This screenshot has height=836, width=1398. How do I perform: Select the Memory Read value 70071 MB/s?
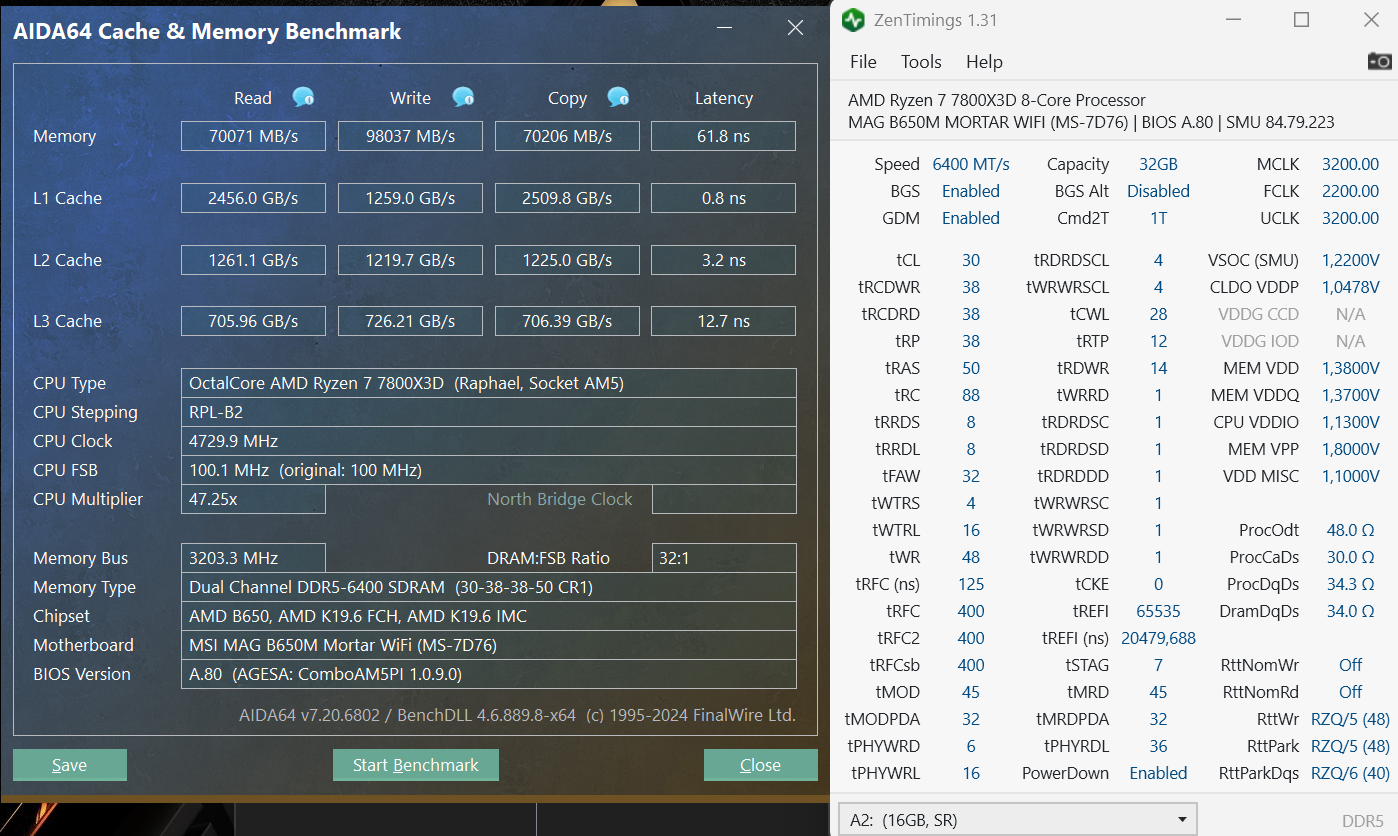(x=253, y=136)
